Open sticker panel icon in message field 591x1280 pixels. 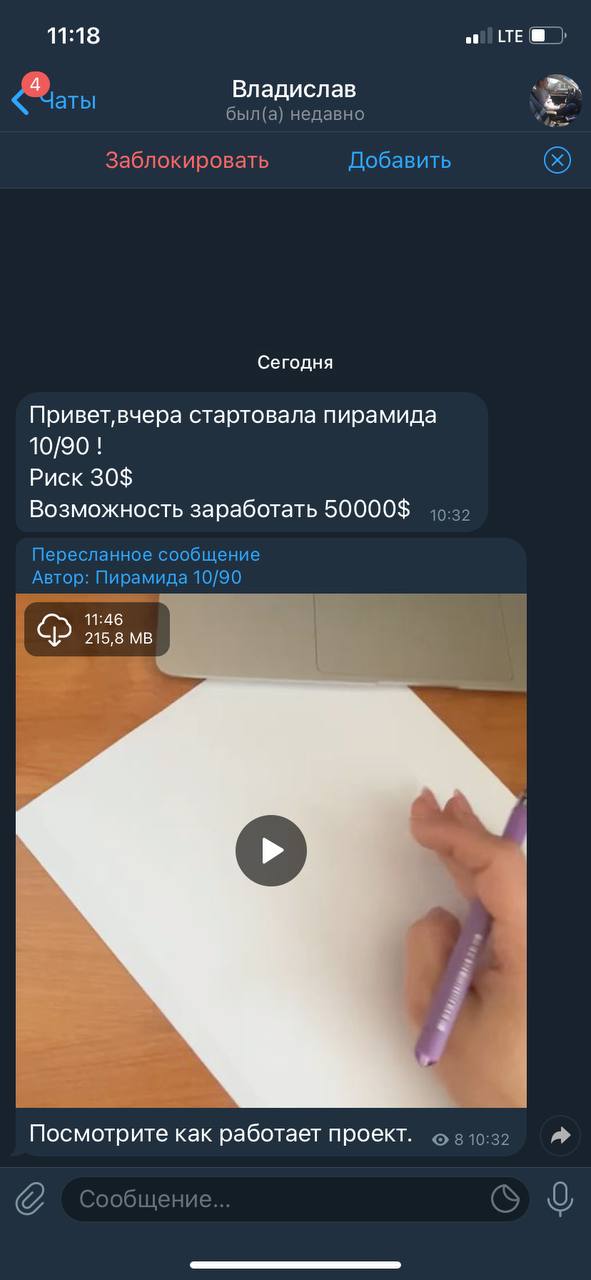[505, 1198]
